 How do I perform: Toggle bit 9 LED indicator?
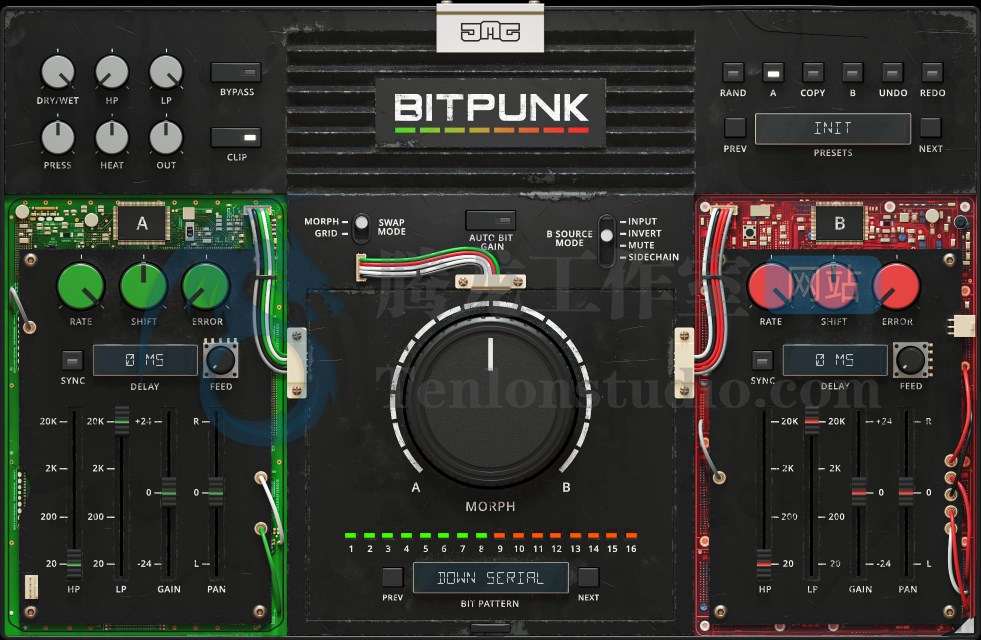(499, 536)
